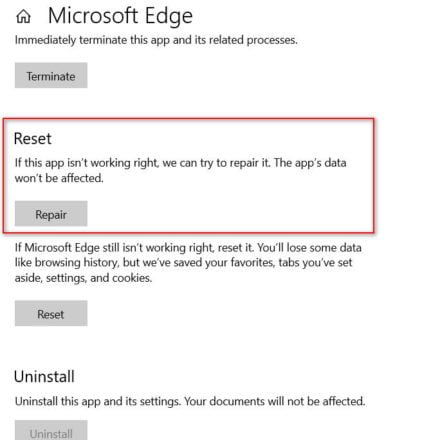Terminate the Microsoft Edge app
Screen dimensions: 440x440
[x=51, y=75]
